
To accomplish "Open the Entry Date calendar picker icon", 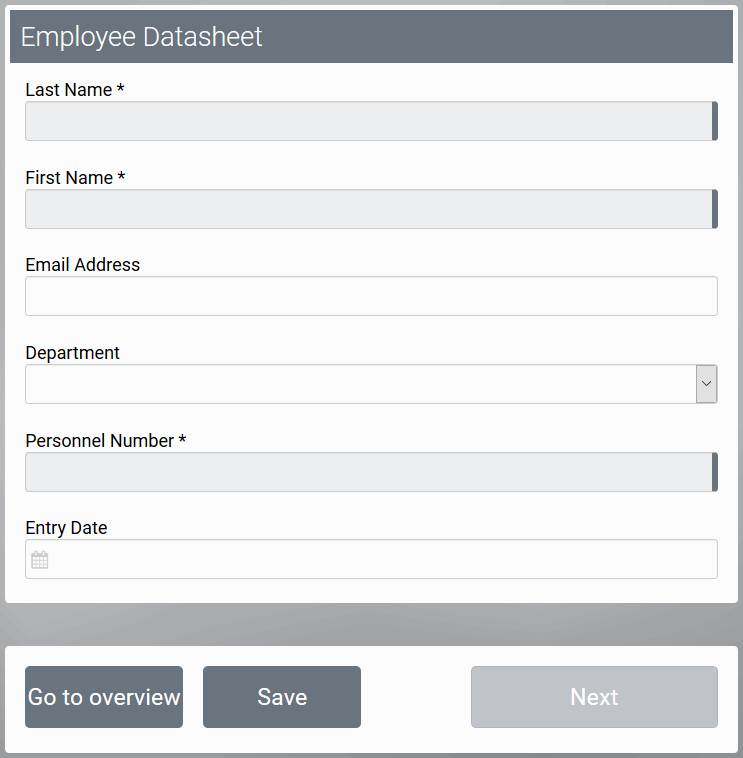I will pyautogui.click(x=39, y=560).
